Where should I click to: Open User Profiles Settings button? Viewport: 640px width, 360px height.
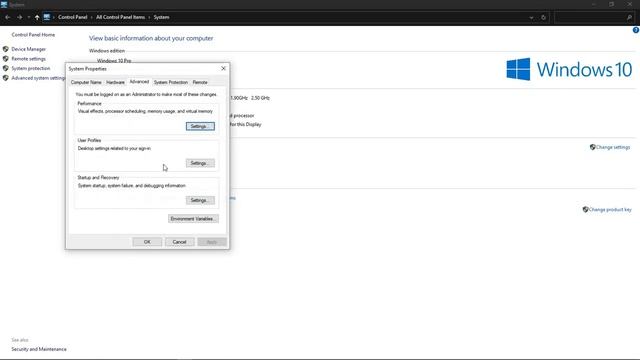point(200,163)
